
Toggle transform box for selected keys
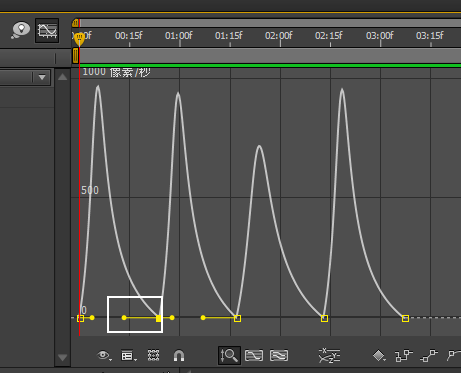[153, 356]
